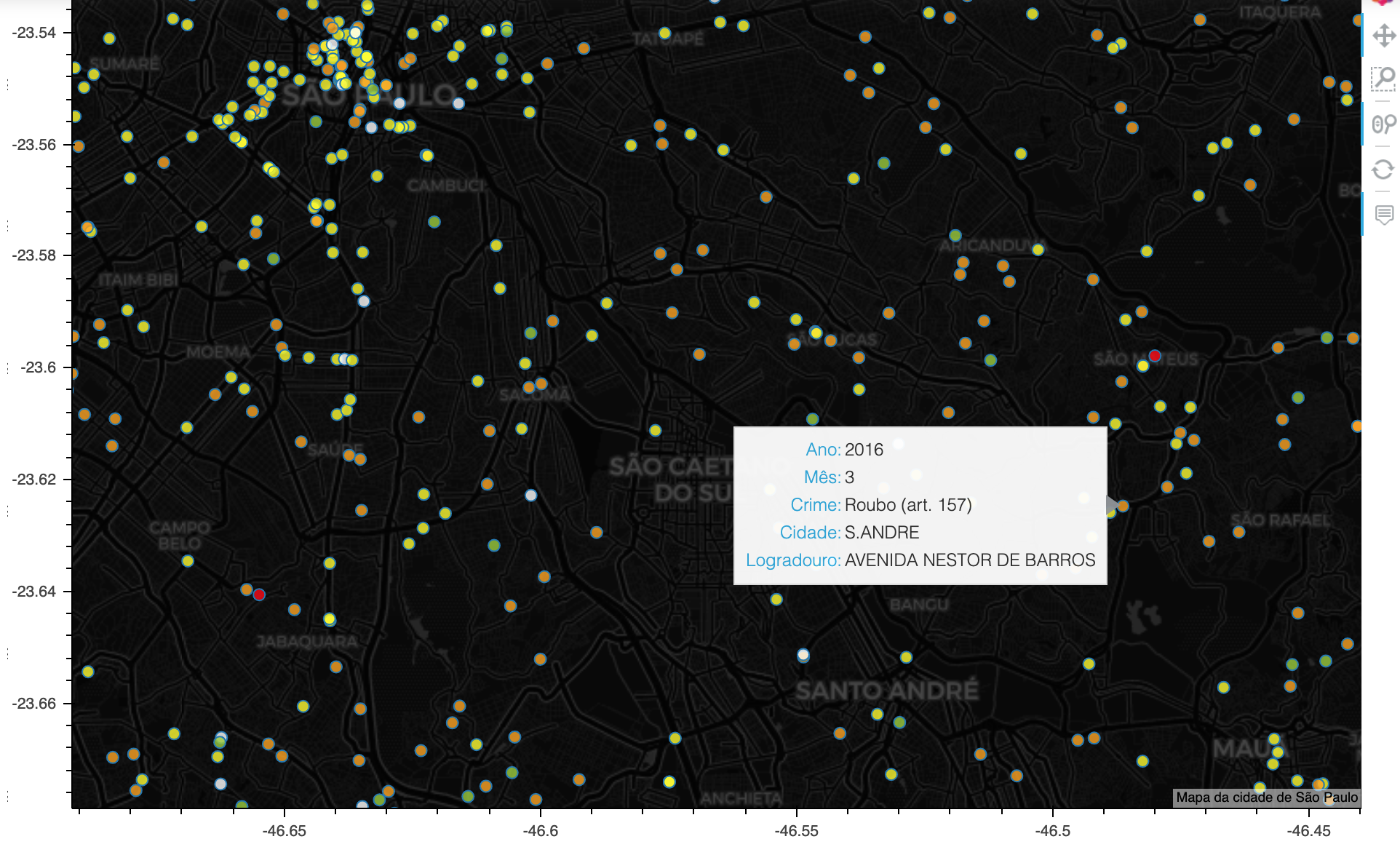Click the ITAIM BIBI map label
Image resolution: width=1400 pixels, height=847 pixels.
coord(138,279)
